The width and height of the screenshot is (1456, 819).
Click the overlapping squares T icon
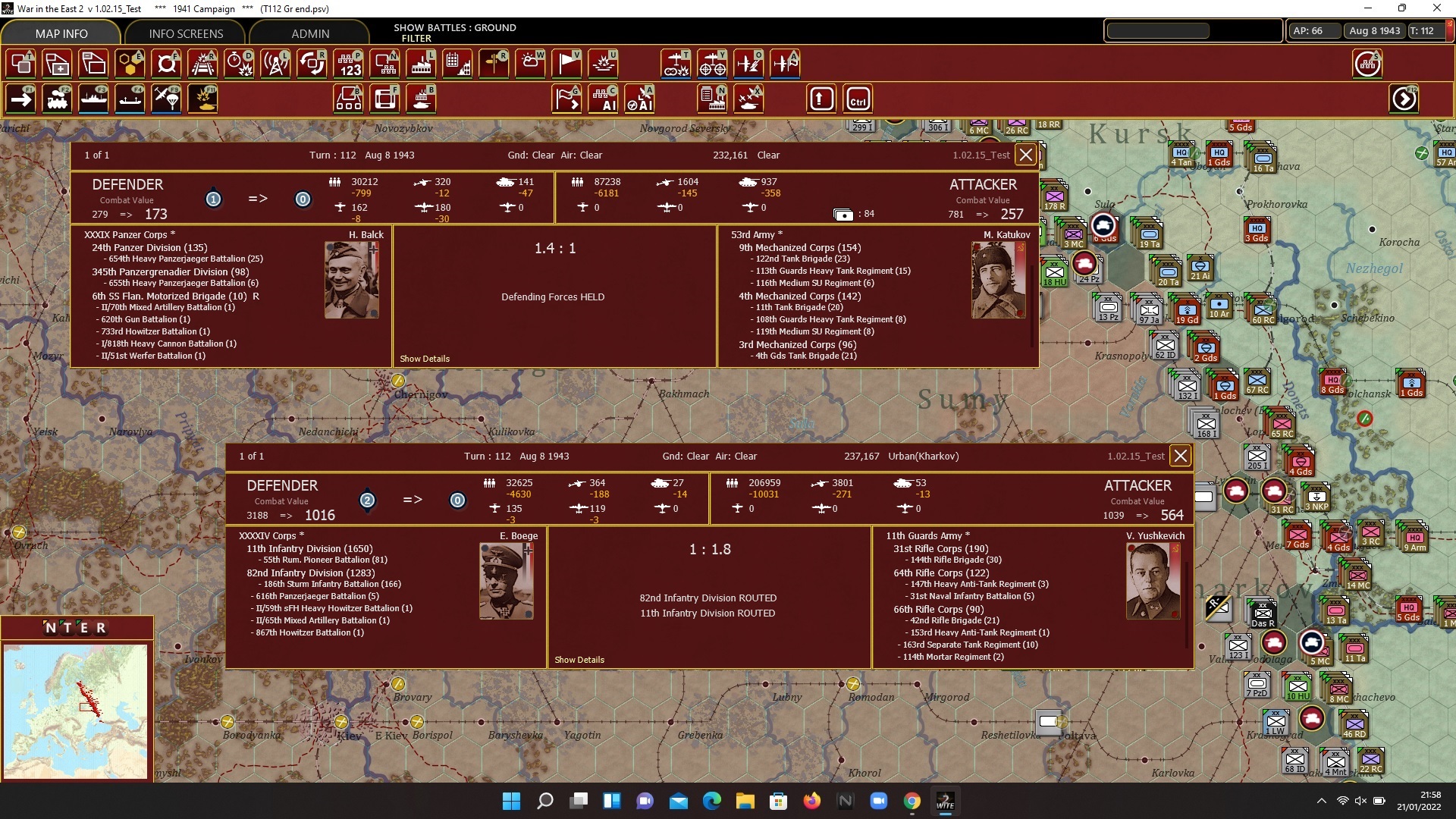point(21,64)
